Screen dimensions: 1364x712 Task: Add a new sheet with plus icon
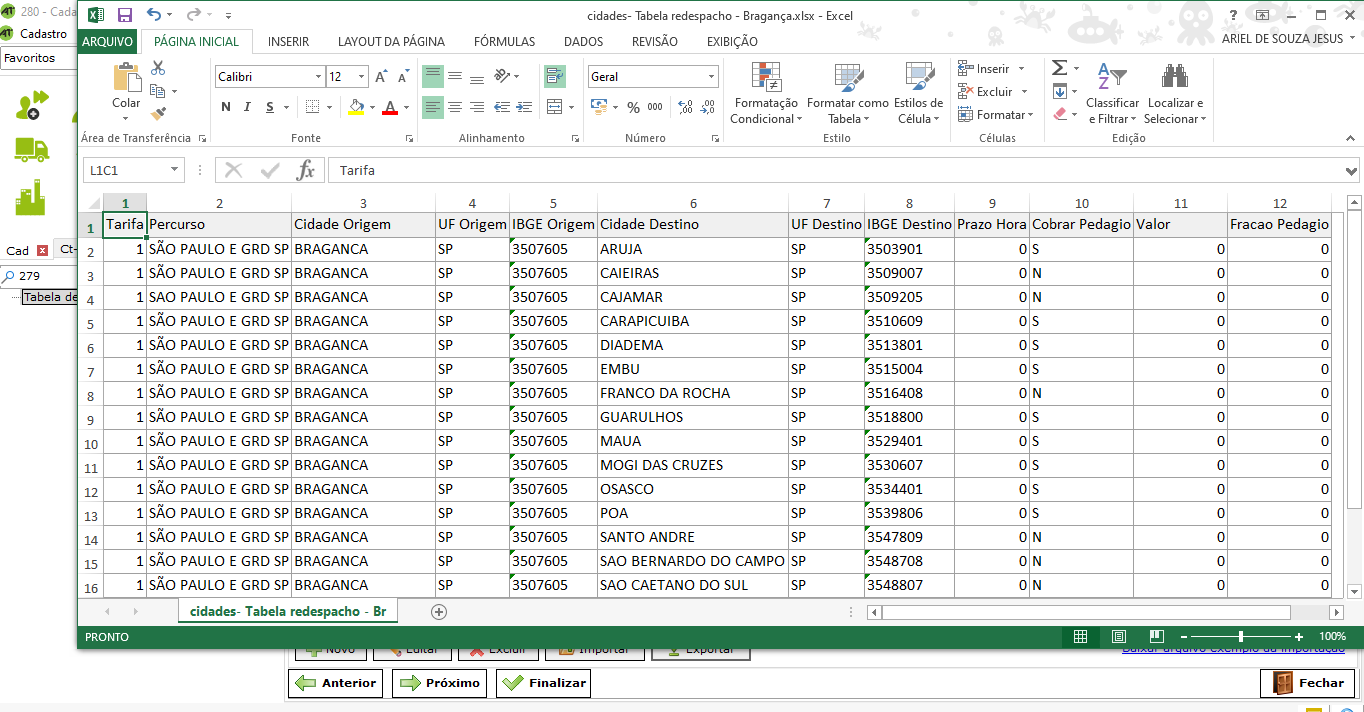(x=438, y=611)
